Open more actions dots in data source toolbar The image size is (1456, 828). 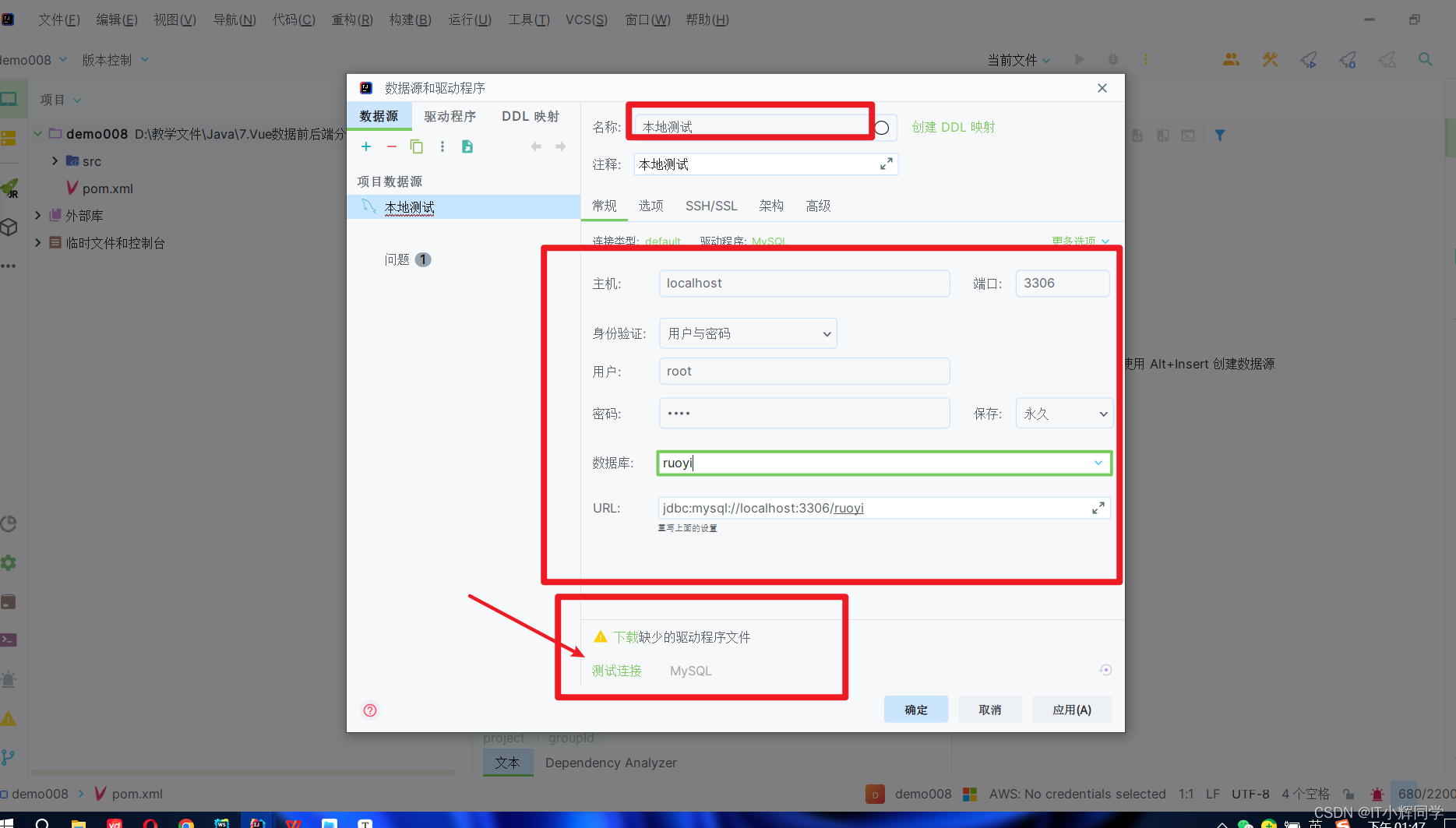tap(442, 146)
